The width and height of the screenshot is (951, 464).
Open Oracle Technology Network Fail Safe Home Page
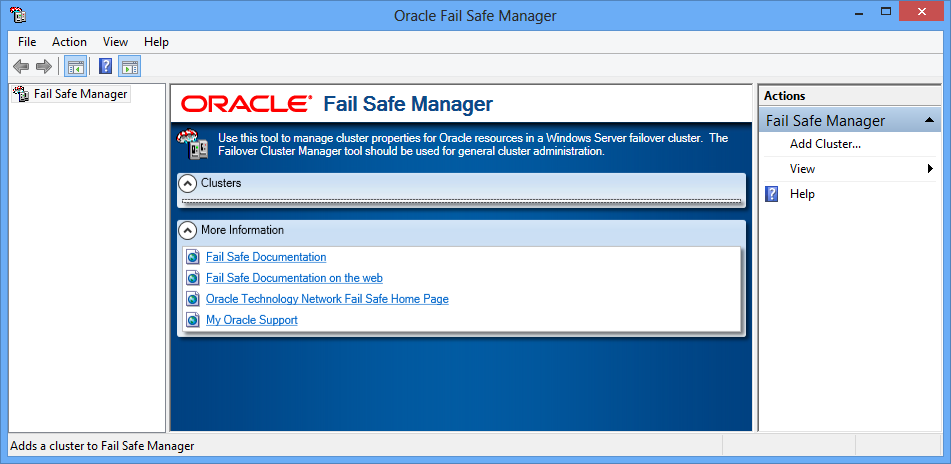tap(328, 299)
